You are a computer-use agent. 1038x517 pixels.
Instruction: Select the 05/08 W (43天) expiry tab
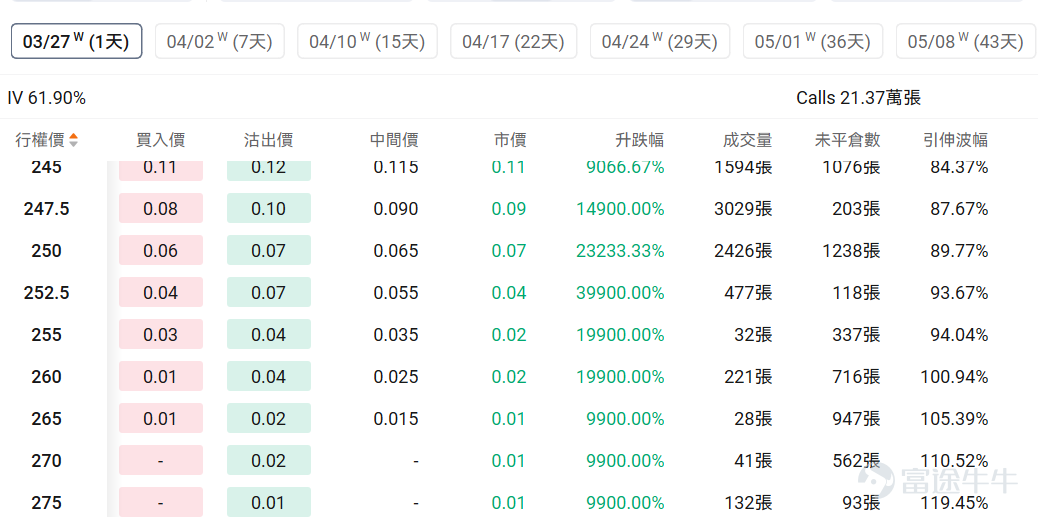pyautogui.click(x=966, y=41)
